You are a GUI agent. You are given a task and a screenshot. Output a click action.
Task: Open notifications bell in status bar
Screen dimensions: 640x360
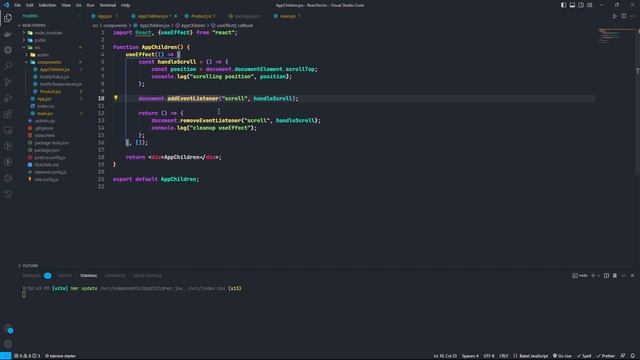pos(632,356)
